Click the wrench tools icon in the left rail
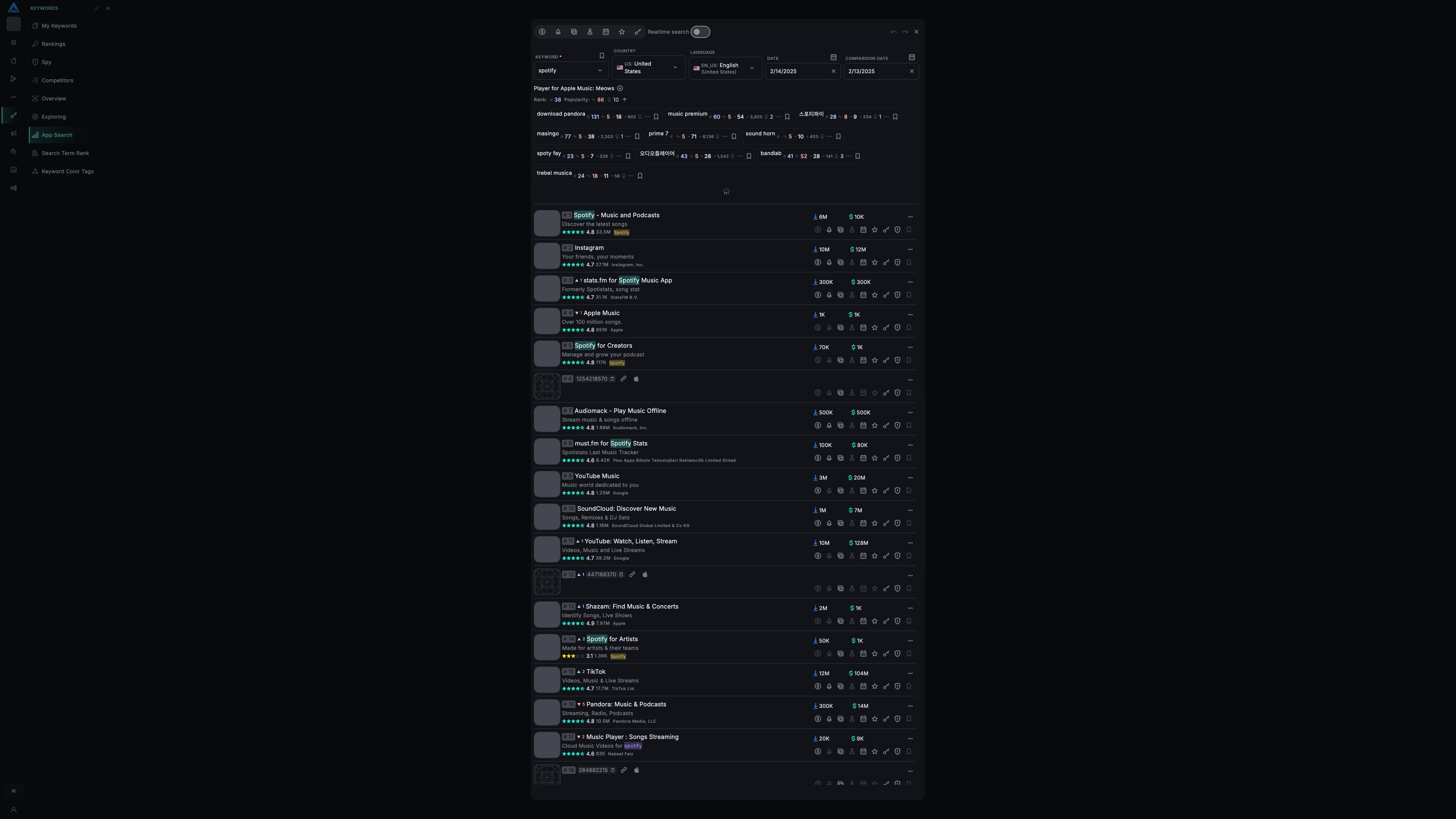Screen dimensions: 1456x819 coord(14,152)
